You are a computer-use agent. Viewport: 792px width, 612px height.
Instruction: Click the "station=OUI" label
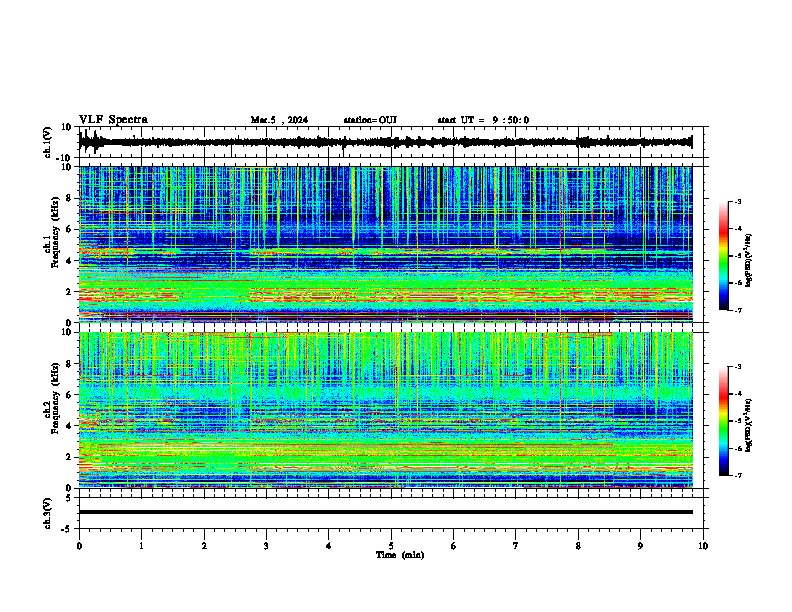coord(370,120)
